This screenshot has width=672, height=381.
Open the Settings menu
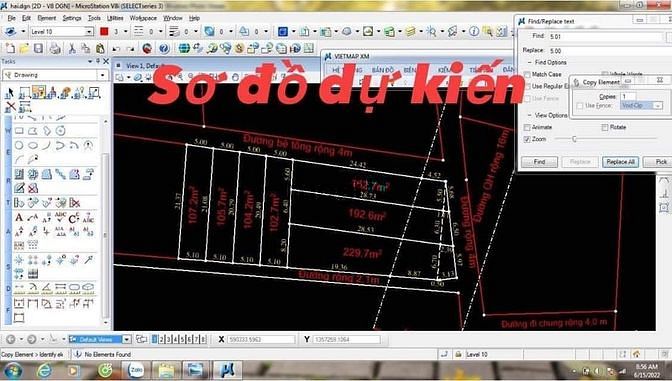(x=72, y=18)
